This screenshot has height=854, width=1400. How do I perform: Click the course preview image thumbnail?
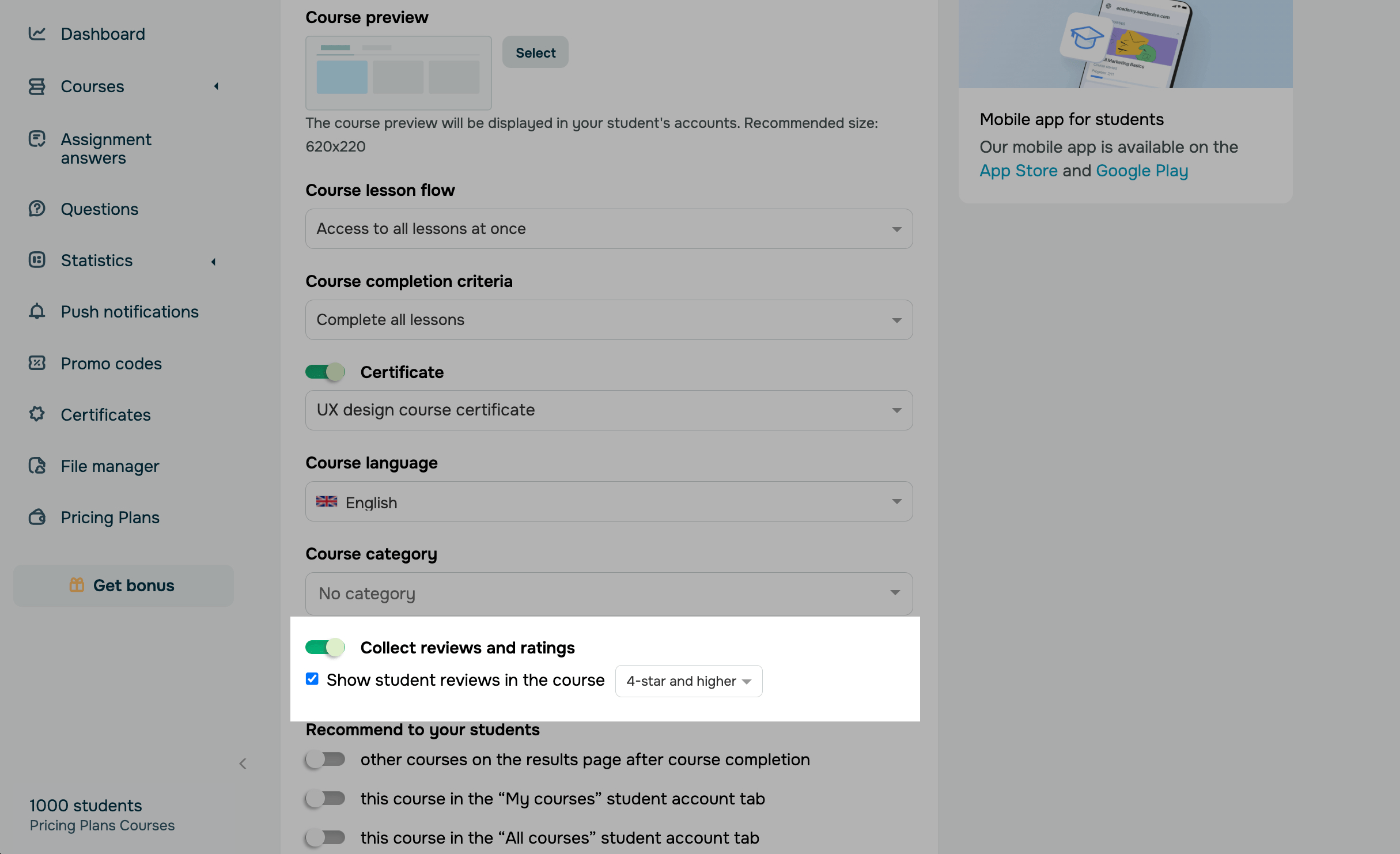(398, 73)
